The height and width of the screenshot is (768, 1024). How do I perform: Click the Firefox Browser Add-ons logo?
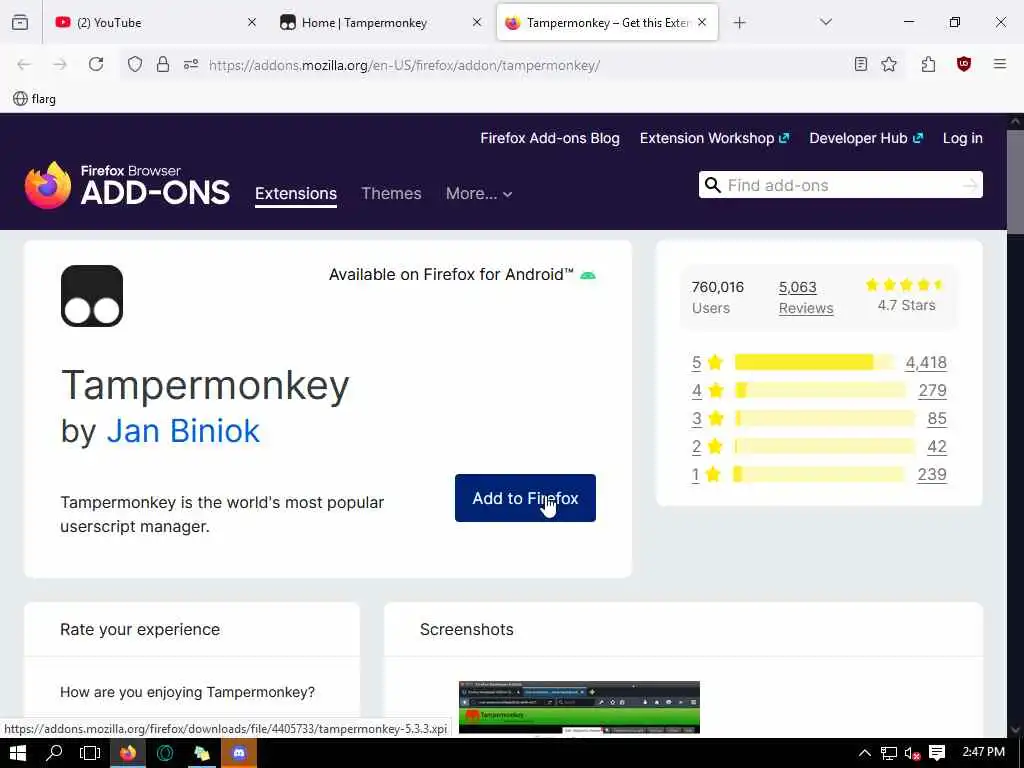(127, 185)
